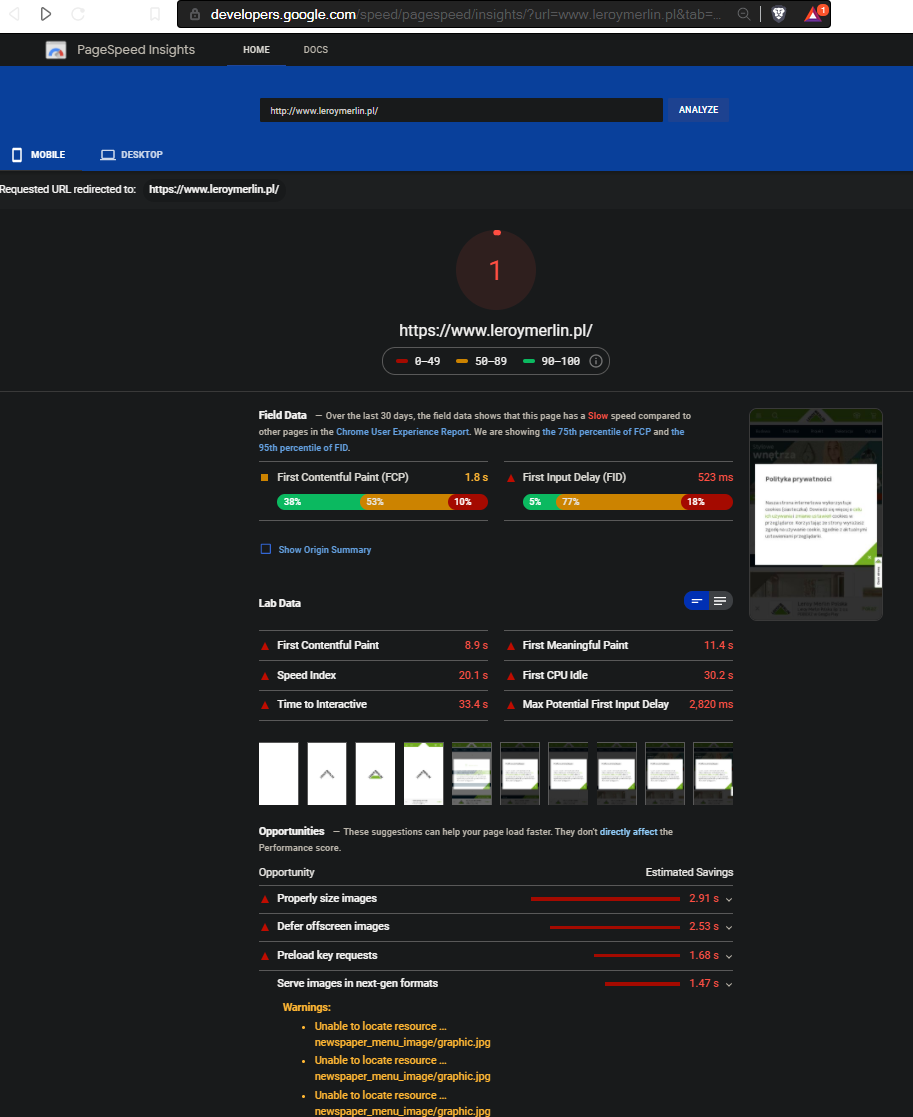Click the Brave Shields lion icon
The image size is (913, 1117).
[779, 14]
